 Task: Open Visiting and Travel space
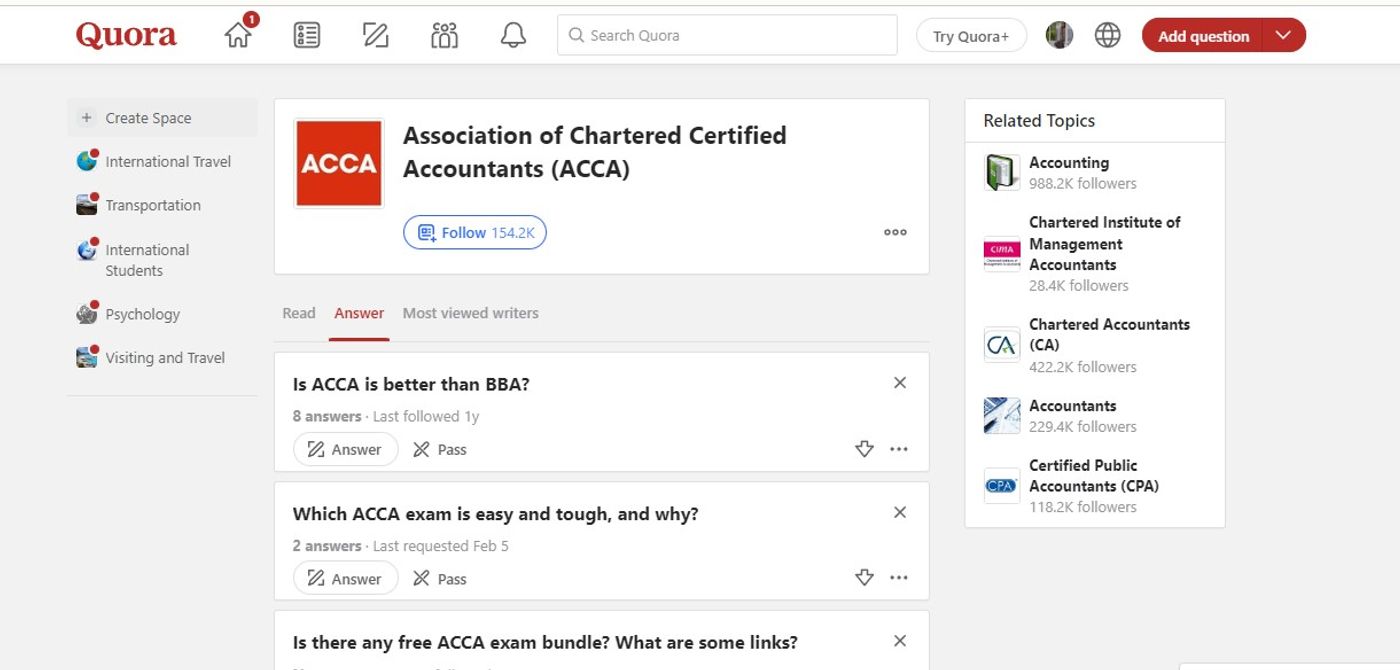pyautogui.click(x=165, y=358)
